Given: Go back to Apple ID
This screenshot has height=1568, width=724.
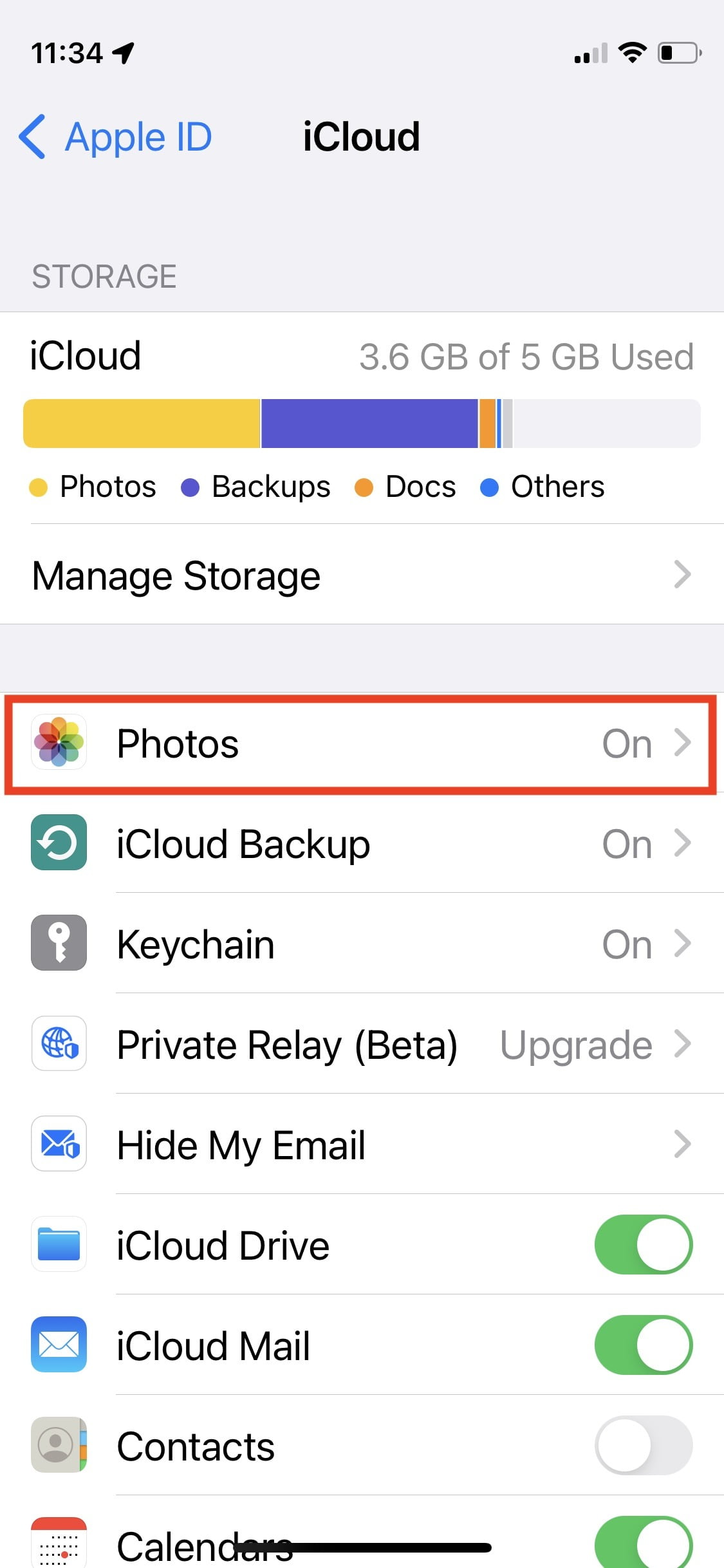Looking at the screenshot, I should click(116, 137).
